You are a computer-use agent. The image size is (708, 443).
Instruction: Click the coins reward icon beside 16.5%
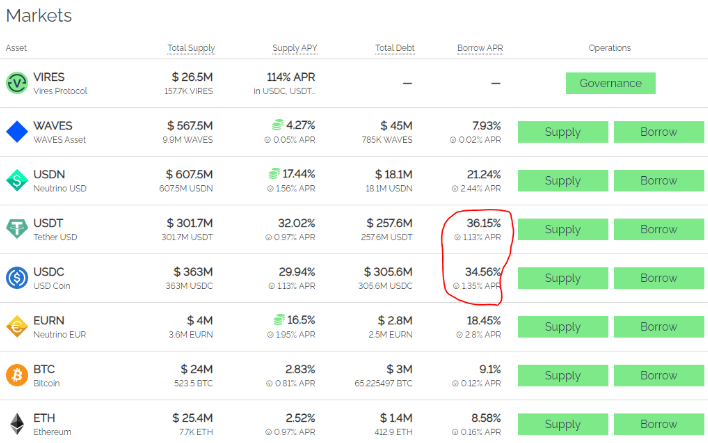pyautogui.click(x=279, y=320)
